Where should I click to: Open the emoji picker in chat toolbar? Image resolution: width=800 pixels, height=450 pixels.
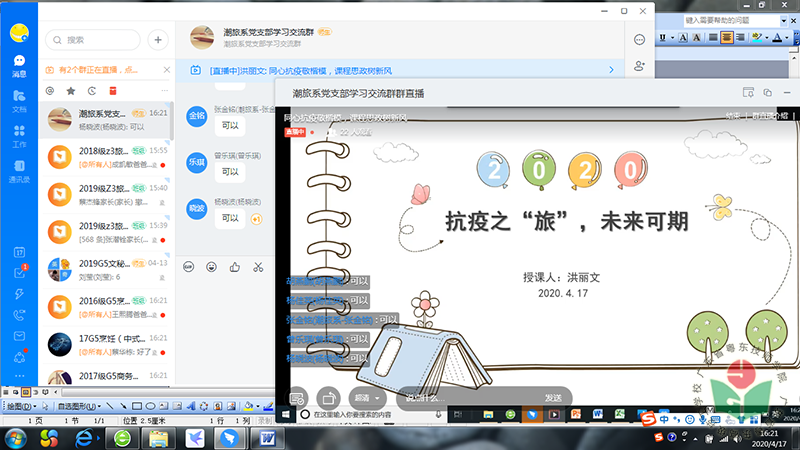pos(211,267)
